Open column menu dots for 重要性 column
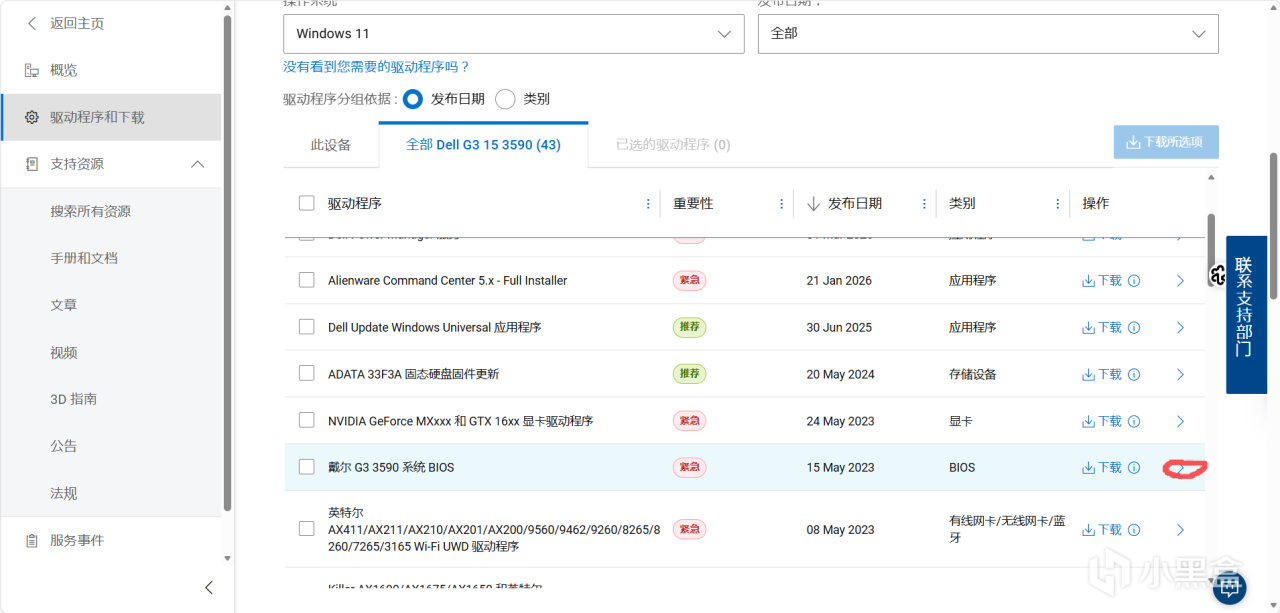The width and height of the screenshot is (1280, 613). (x=781, y=203)
